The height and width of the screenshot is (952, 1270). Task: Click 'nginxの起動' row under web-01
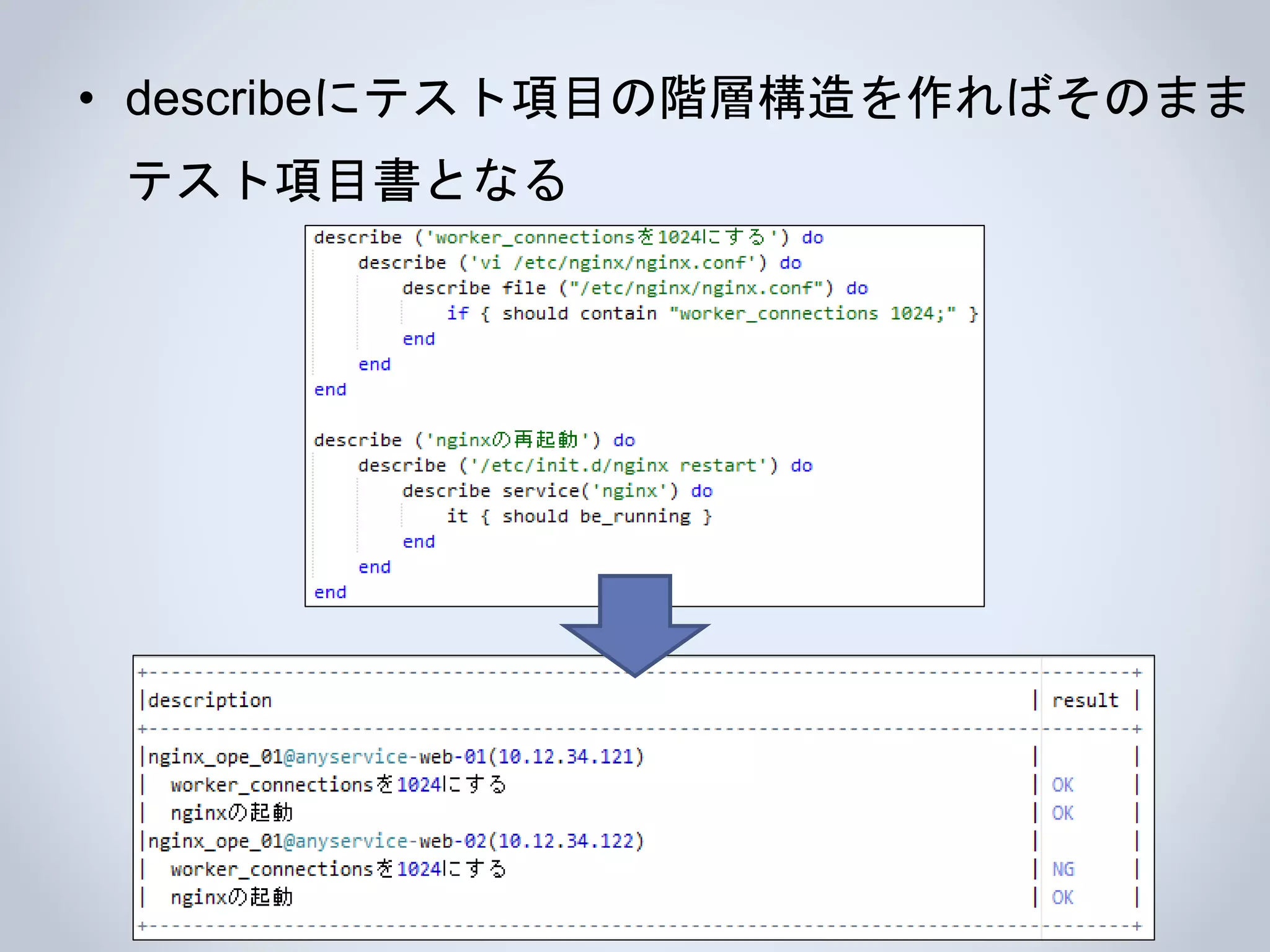click(231, 813)
